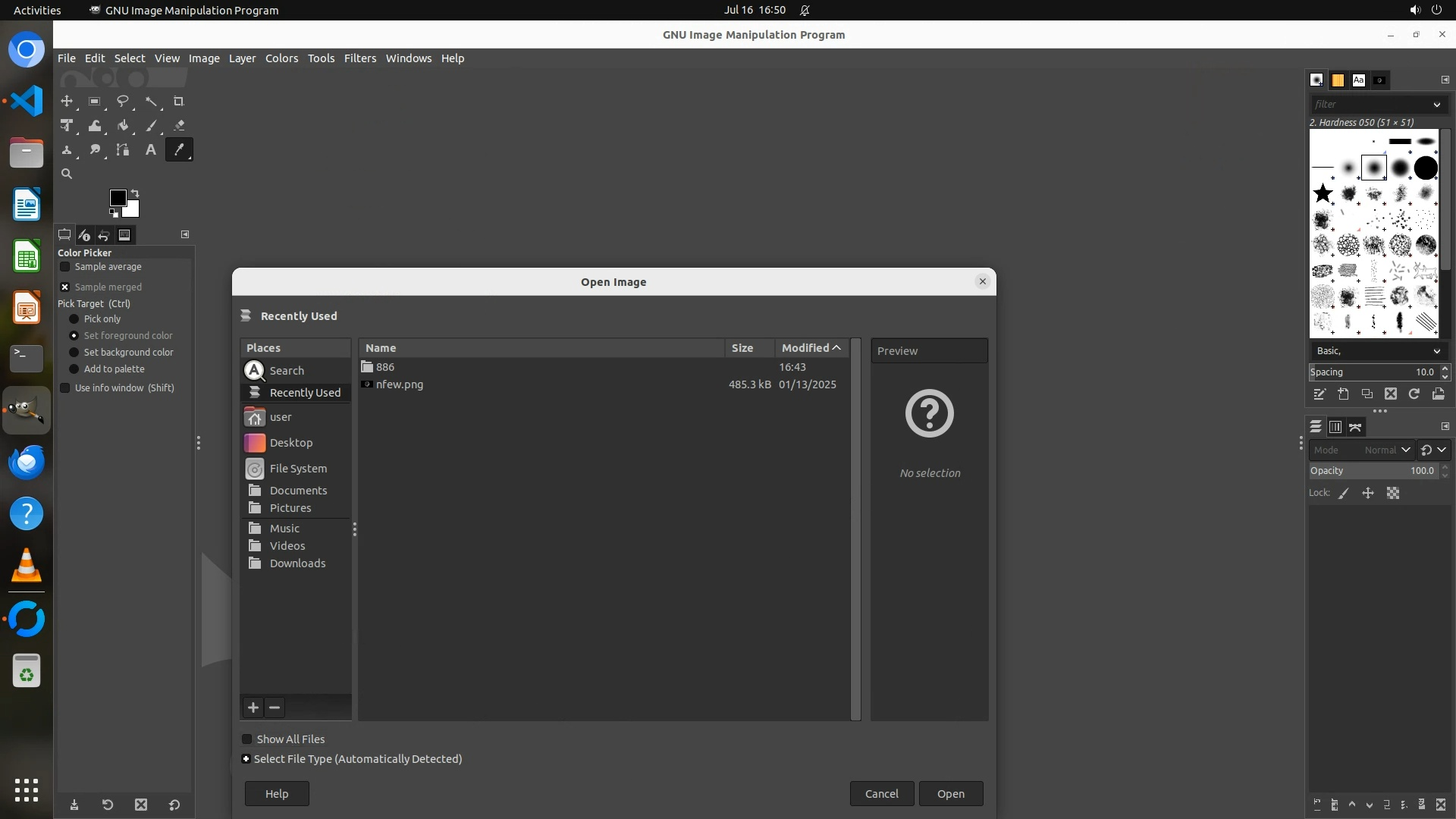Add bookmark with plus button in Places

coord(253,708)
